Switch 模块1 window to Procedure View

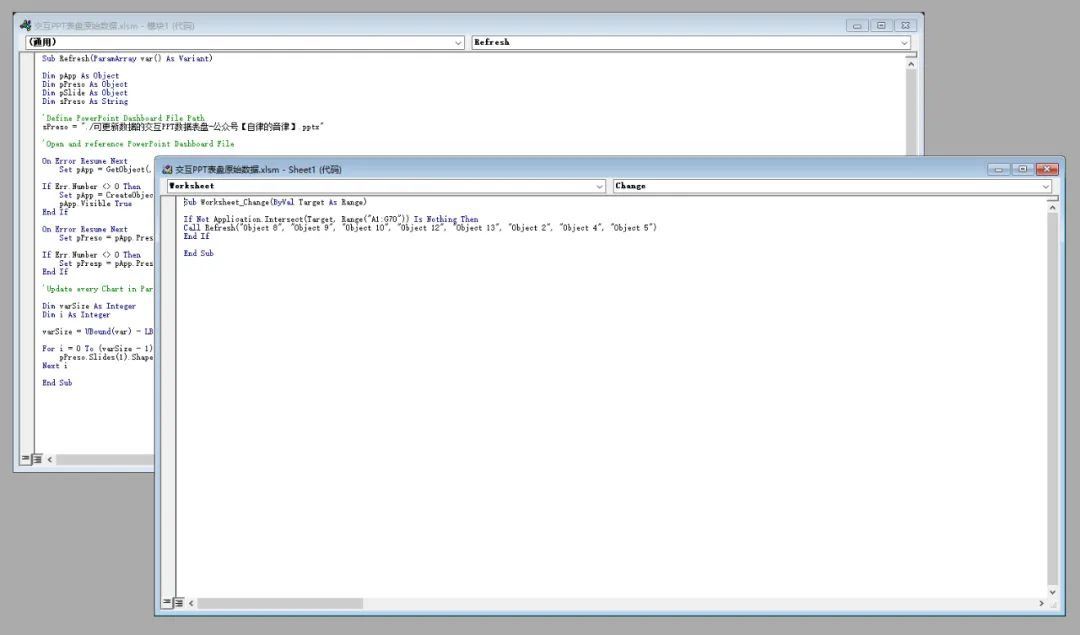pos(25,459)
